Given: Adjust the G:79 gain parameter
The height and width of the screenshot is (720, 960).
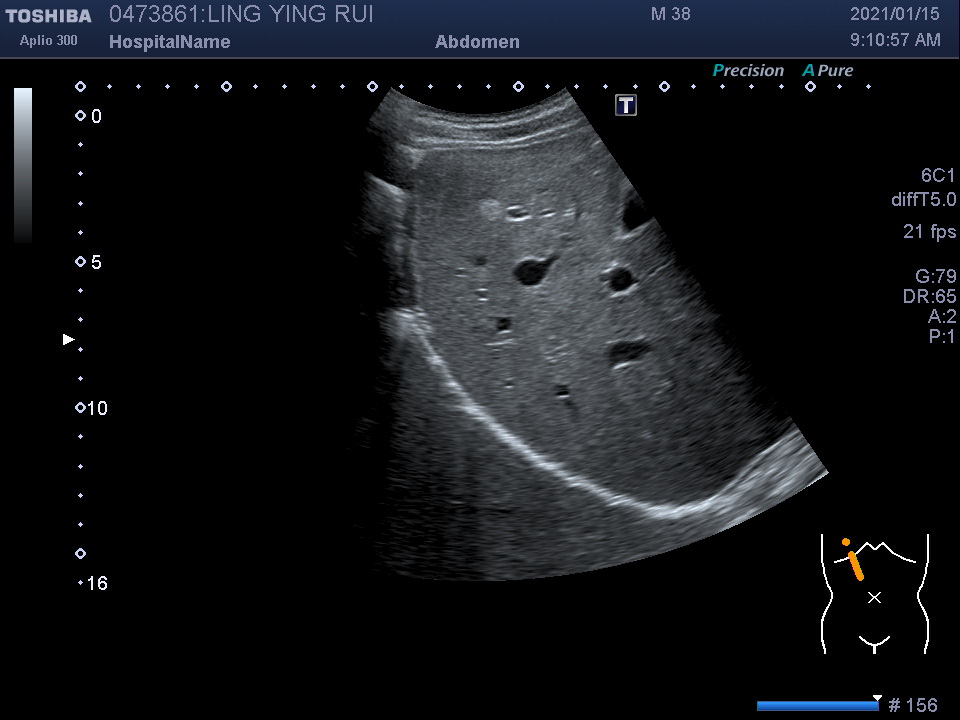Looking at the screenshot, I should click(935, 277).
